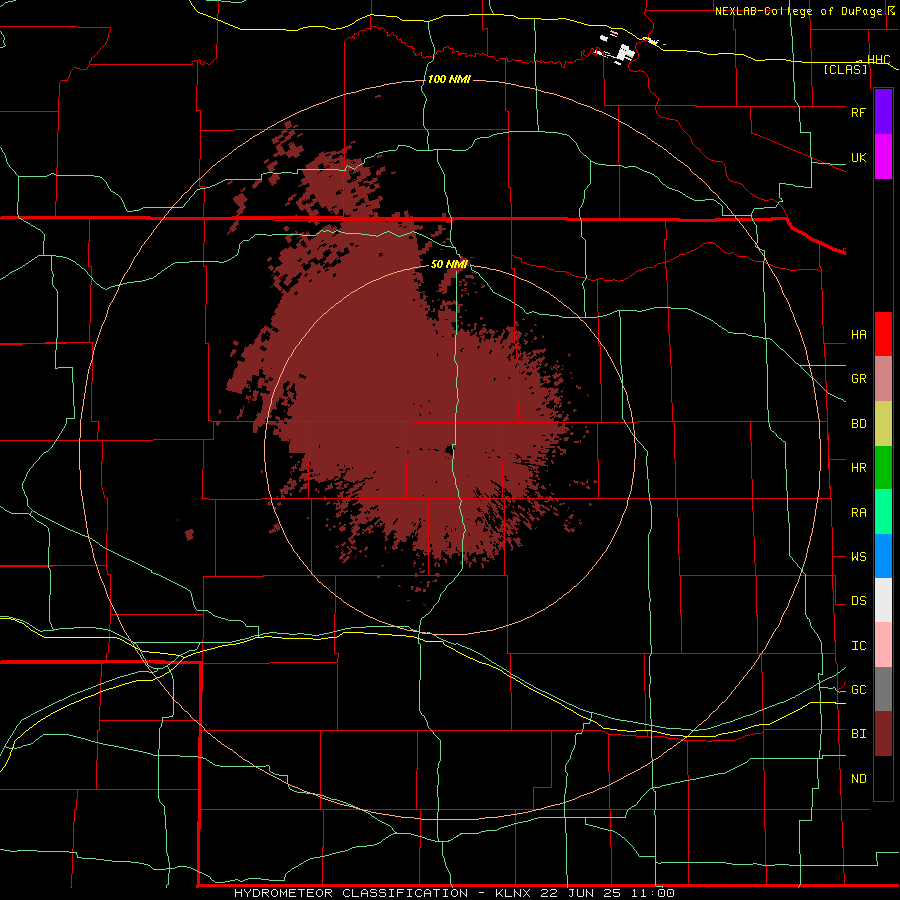Click the DS white legend swatch
The height and width of the screenshot is (900, 900).
(x=883, y=600)
